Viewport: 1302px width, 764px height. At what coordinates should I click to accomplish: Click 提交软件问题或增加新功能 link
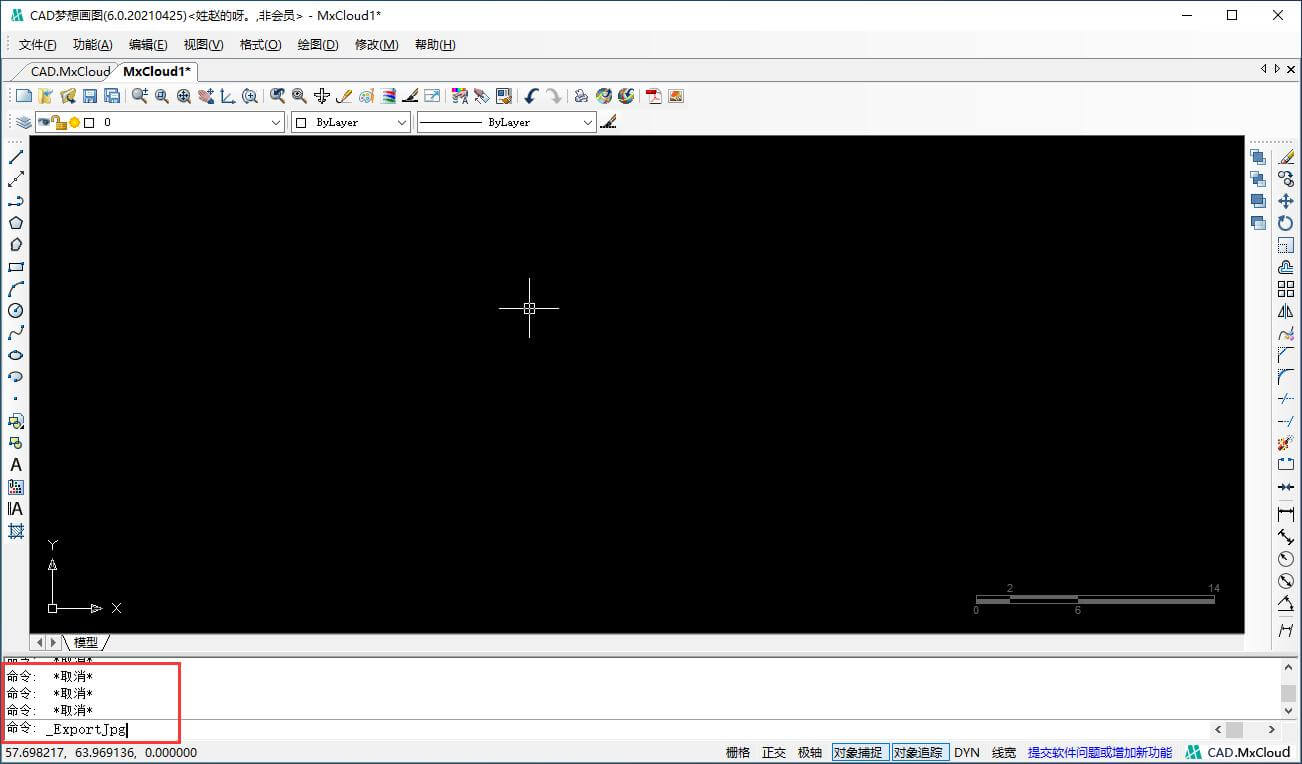click(1100, 752)
